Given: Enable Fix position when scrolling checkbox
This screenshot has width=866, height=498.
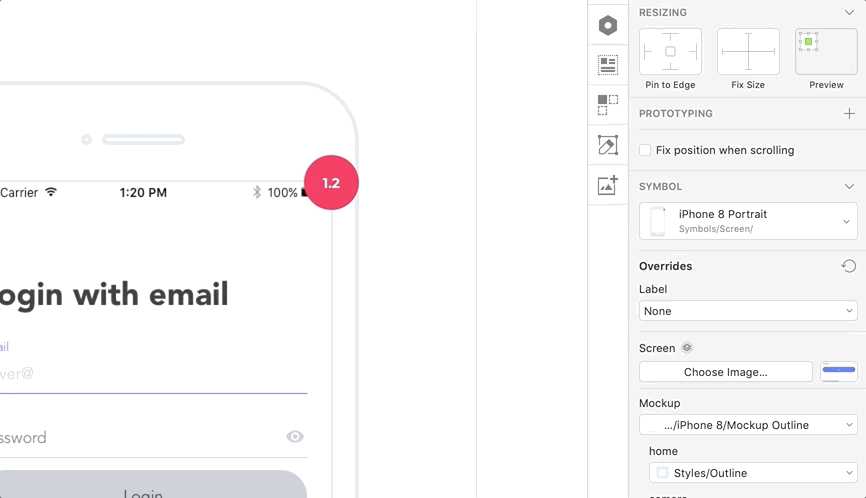Looking at the screenshot, I should click(x=645, y=150).
